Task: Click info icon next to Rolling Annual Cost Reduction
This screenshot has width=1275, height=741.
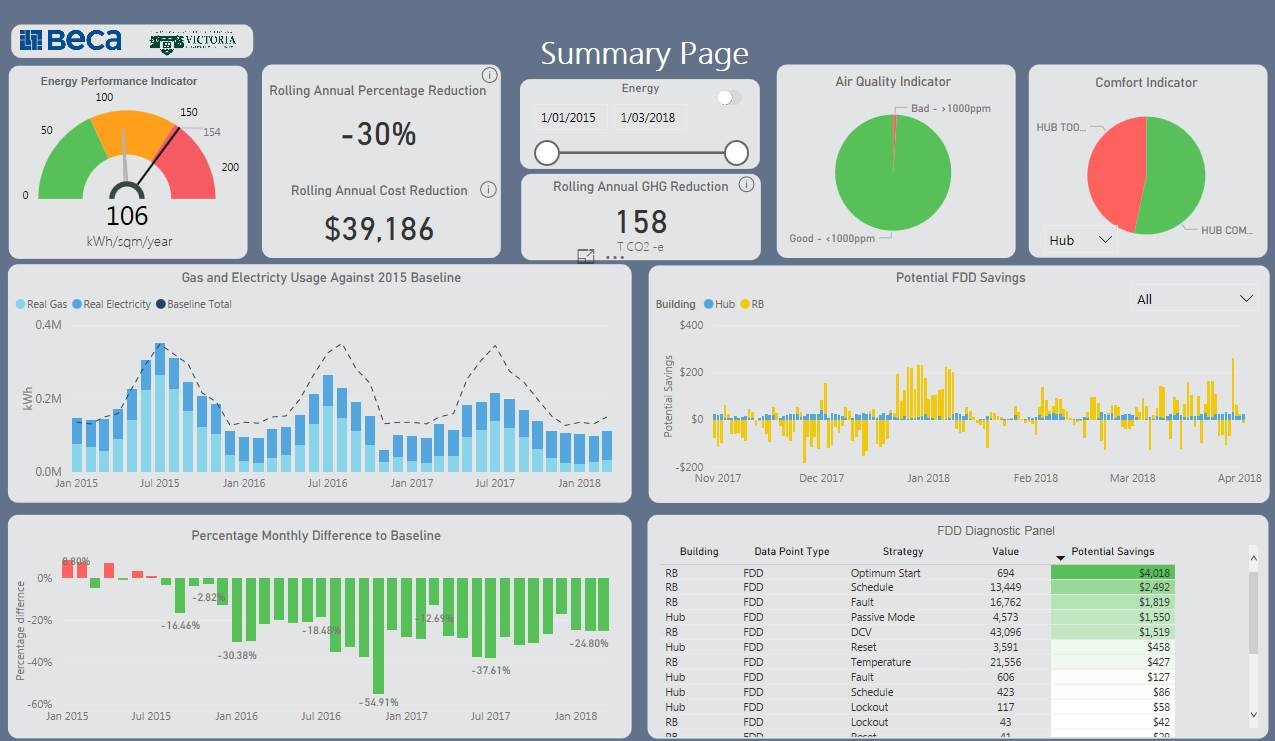Action: (488, 190)
